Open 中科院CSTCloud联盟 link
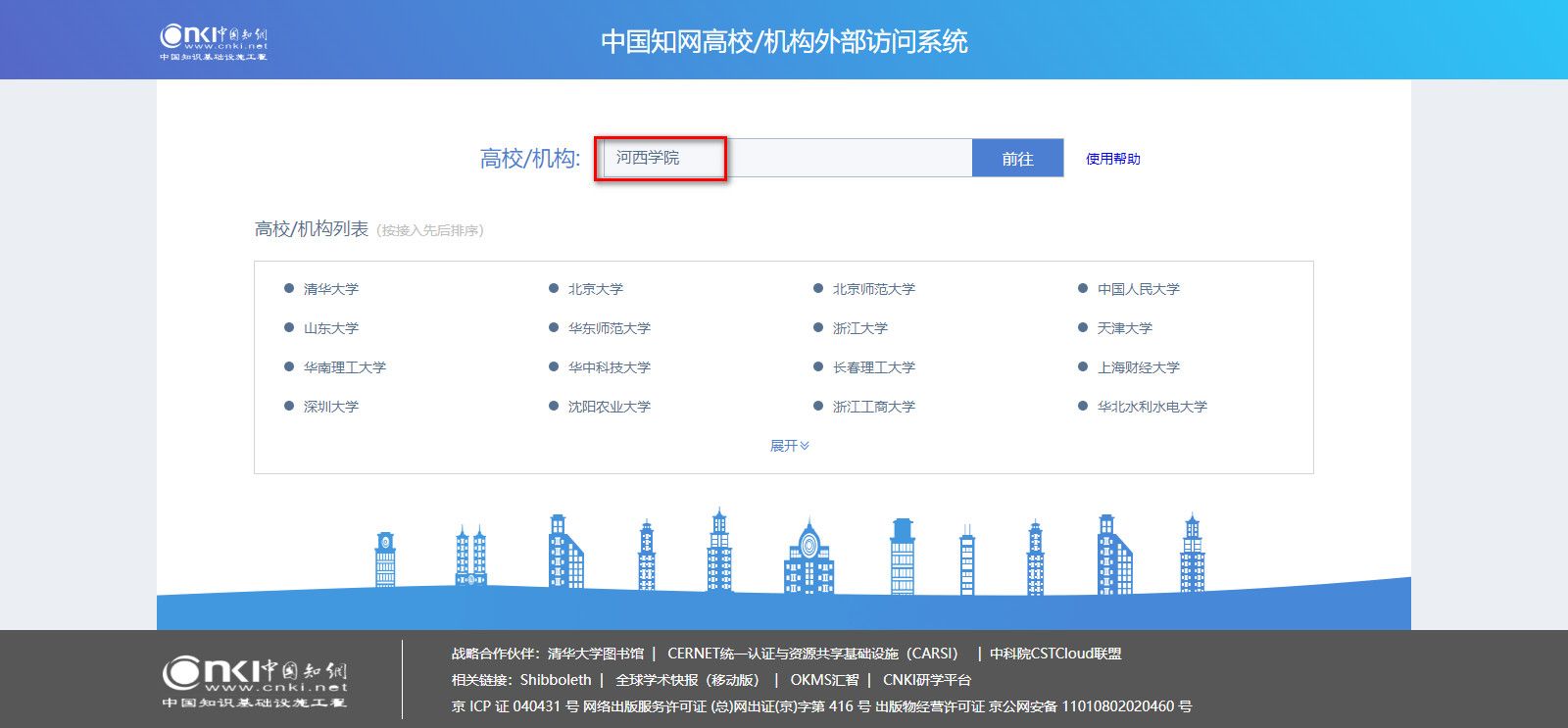The width and height of the screenshot is (1568, 728). [x=1055, y=654]
